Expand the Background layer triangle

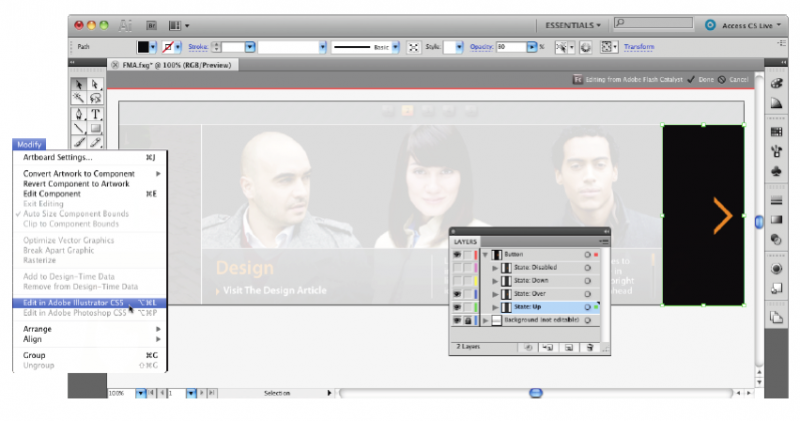(x=486, y=320)
